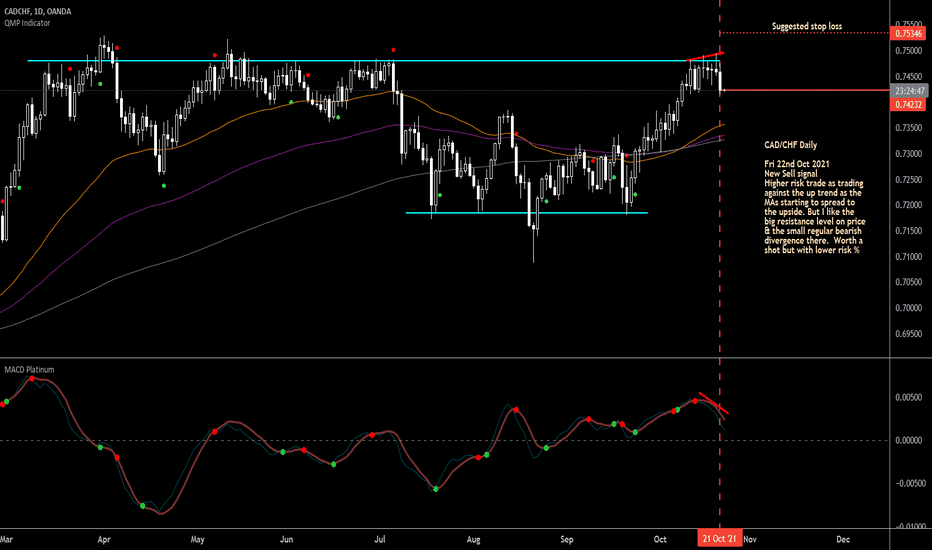Click the Nov label on the time axis
932x550 pixels.
point(750,539)
